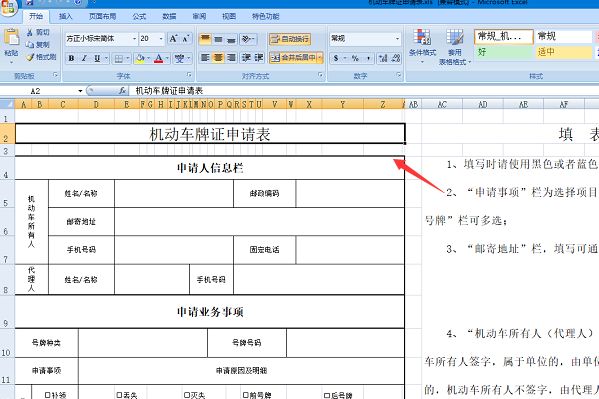Toggle merge and center for cells

click(293, 58)
